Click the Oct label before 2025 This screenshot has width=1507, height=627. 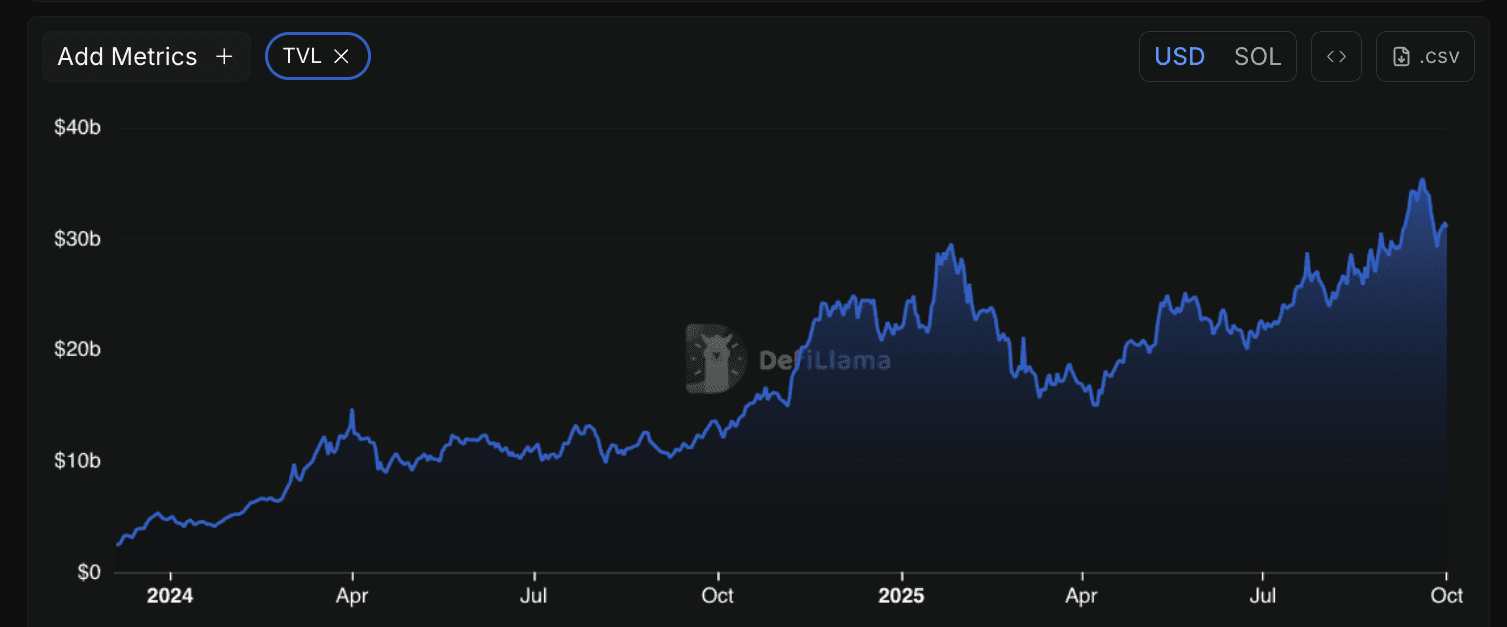pos(718,596)
